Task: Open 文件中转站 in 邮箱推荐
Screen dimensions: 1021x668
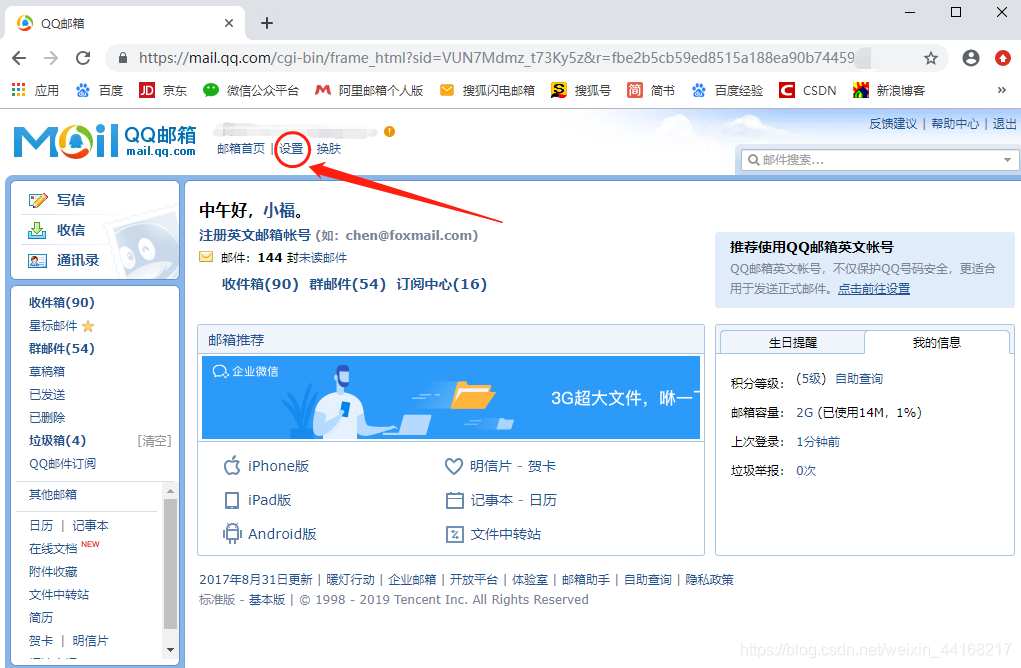Action: (493, 534)
